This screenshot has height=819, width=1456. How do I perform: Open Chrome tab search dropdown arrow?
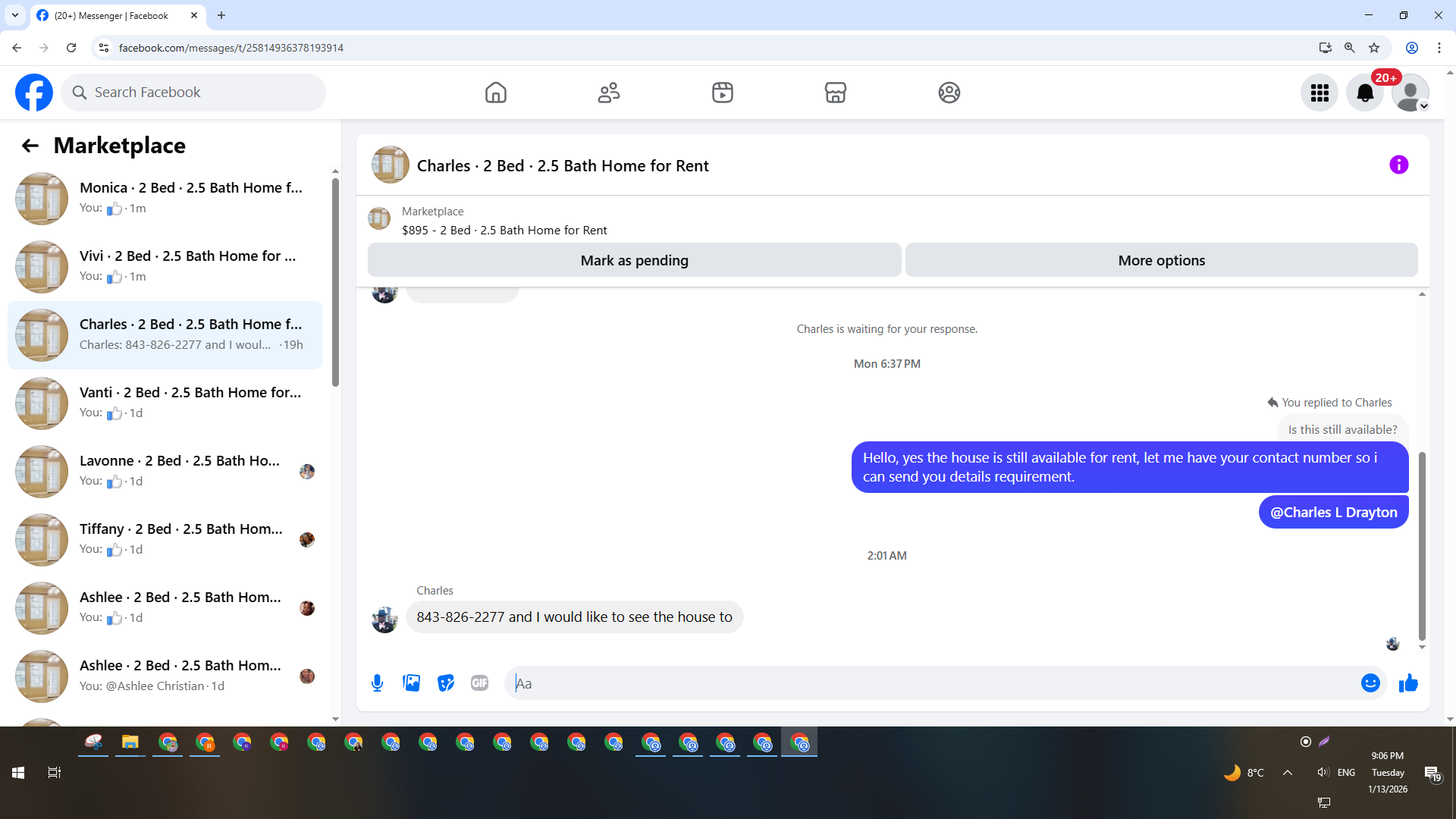pos(15,15)
